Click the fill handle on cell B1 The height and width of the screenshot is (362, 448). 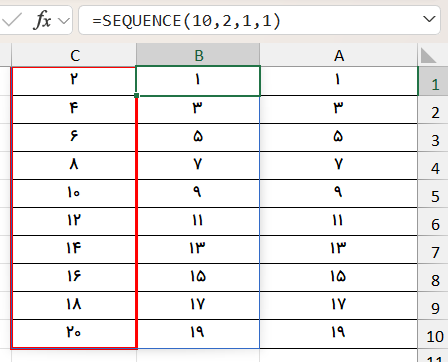[x=136, y=96]
